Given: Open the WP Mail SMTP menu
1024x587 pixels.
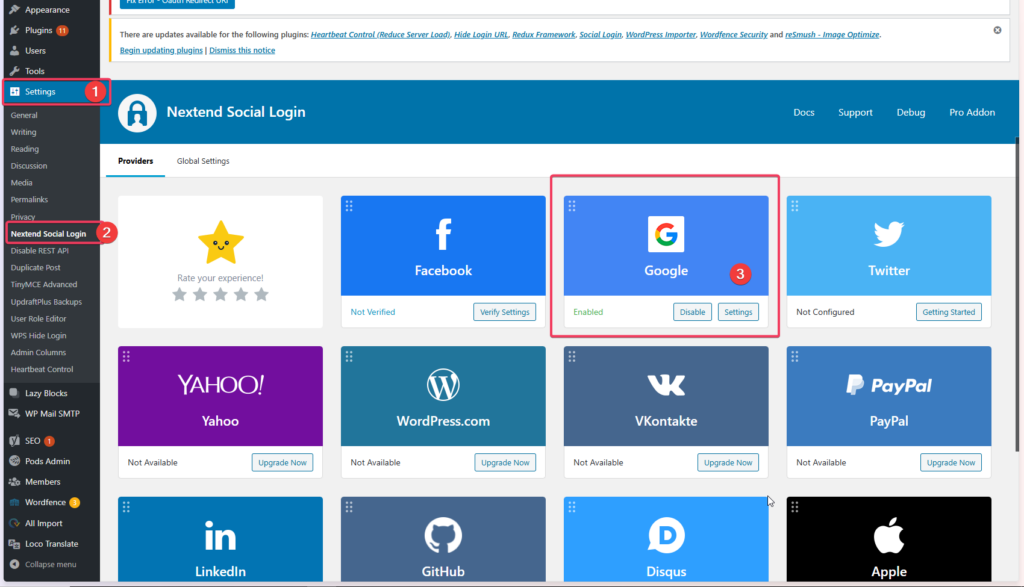Looking at the screenshot, I should (x=52, y=413).
